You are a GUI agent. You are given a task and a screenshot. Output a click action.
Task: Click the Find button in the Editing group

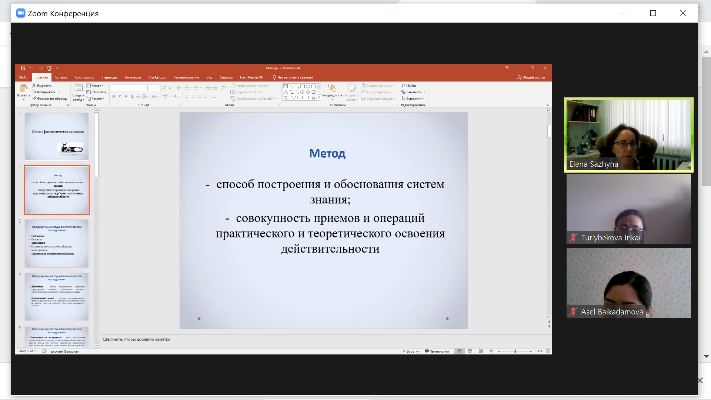pyautogui.click(x=411, y=85)
